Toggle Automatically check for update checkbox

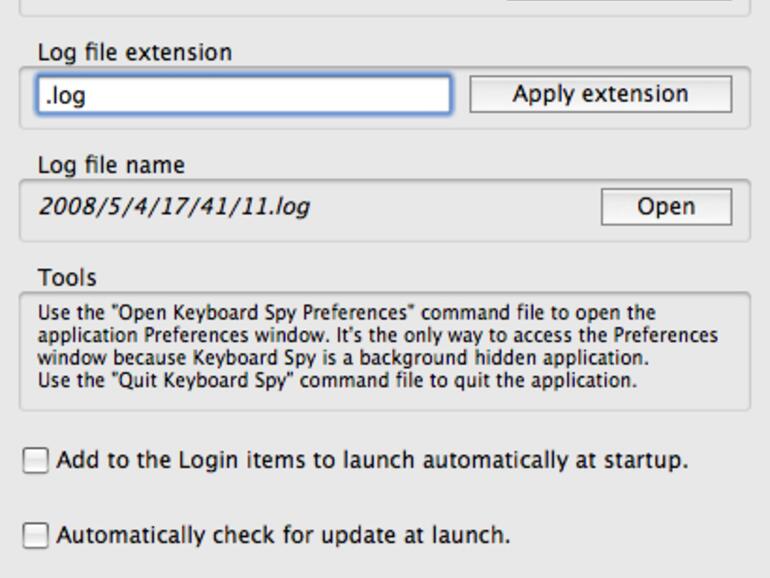[x=35, y=536]
